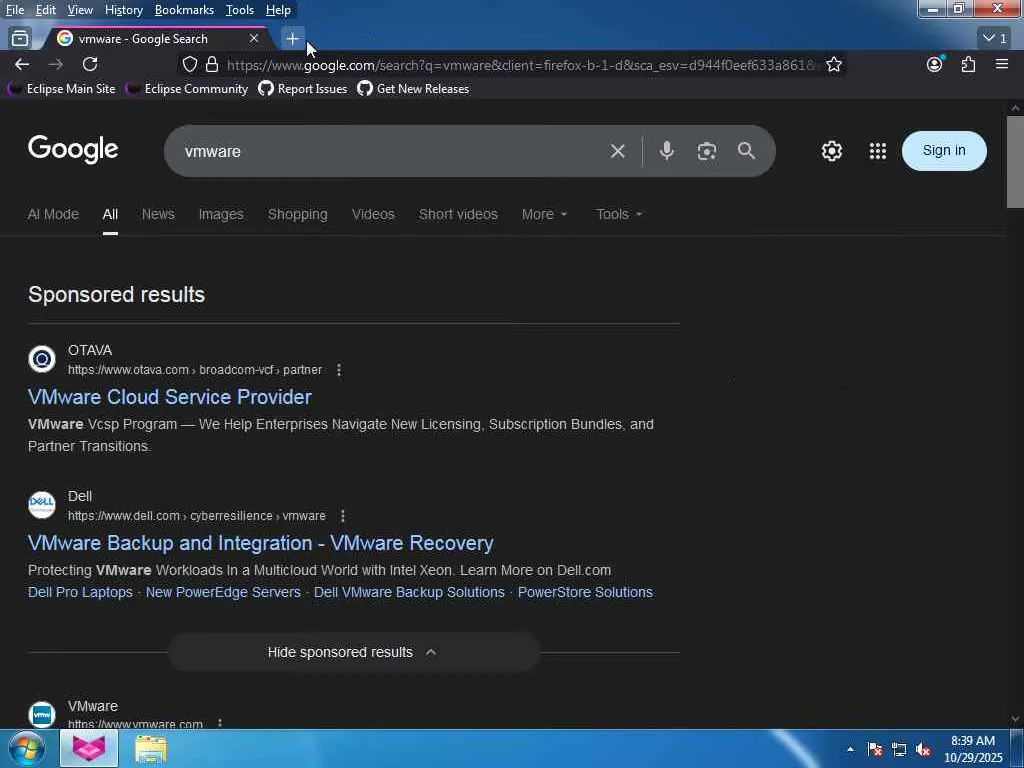Collapse with Hide sponsored results
Image resolution: width=1024 pixels, height=768 pixels.
coord(354,652)
